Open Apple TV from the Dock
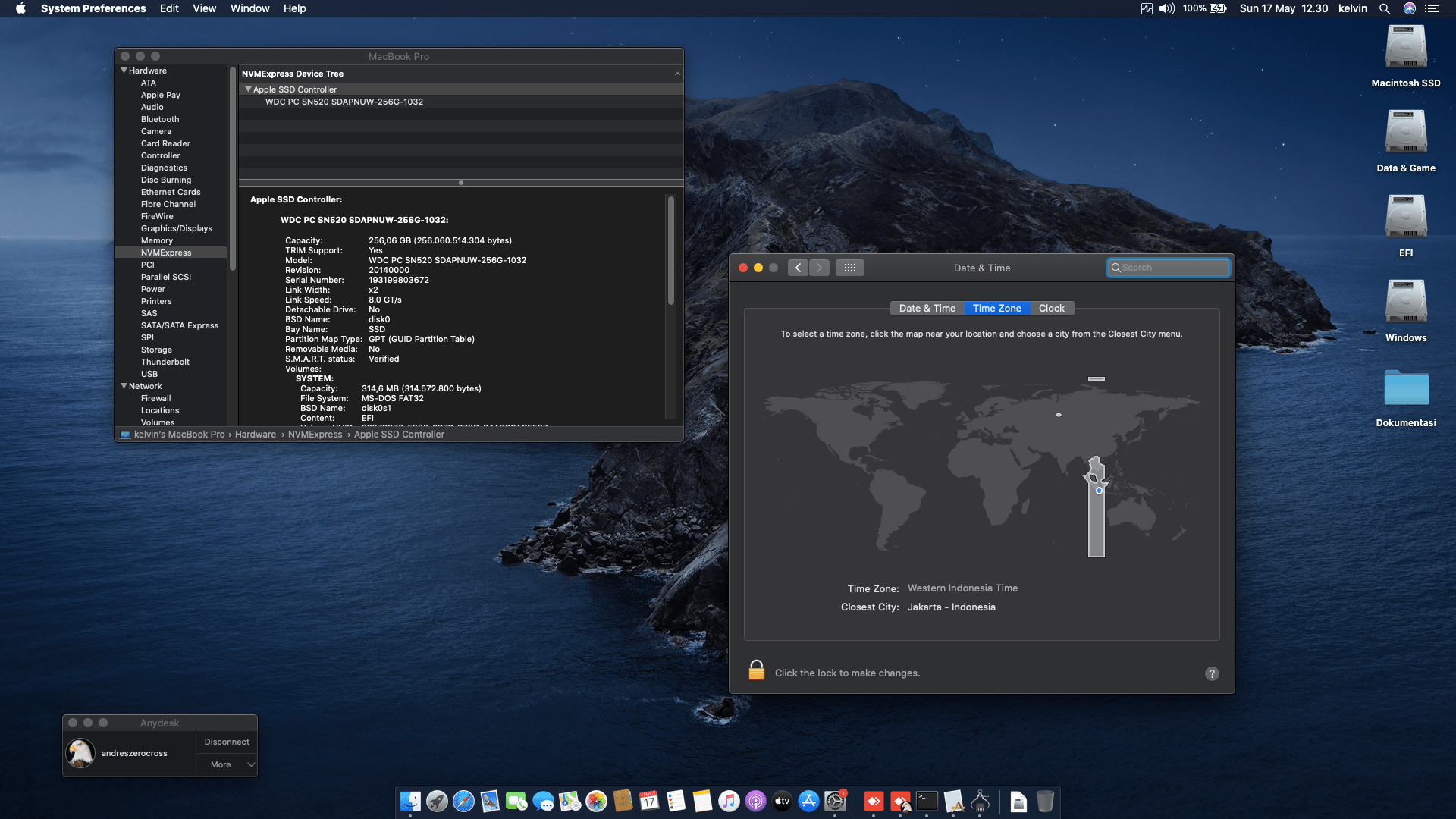Image resolution: width=1456 pixels, height=819 pixels. tap(782, 802)
